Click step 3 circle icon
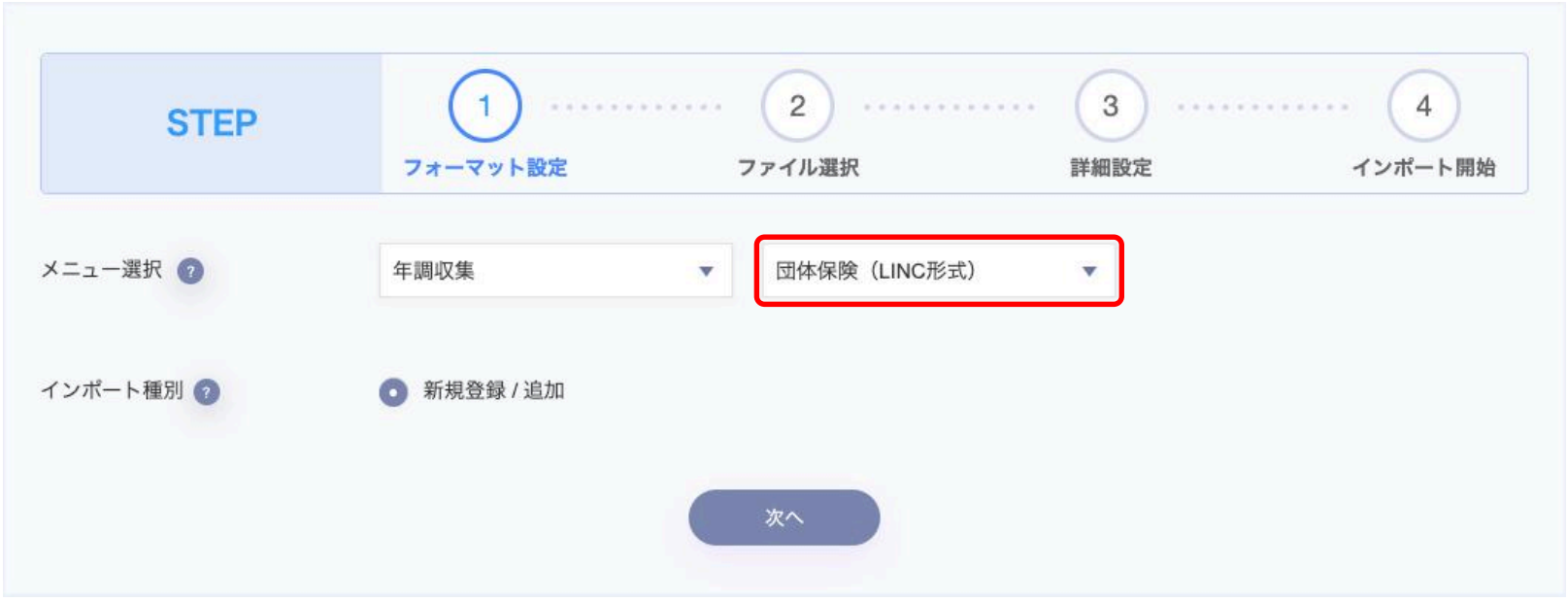1568x601 pixels. point(1111,106)
